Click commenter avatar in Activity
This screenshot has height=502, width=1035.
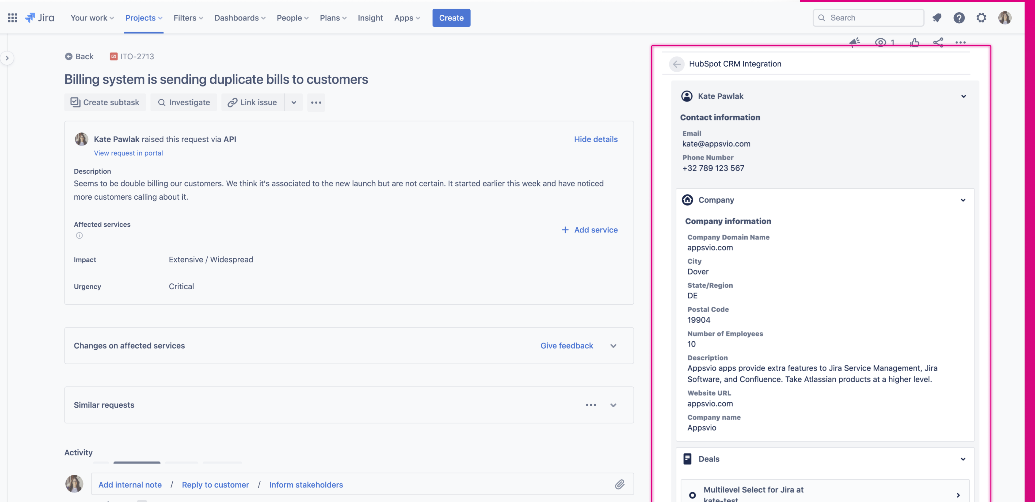pyautogui.click(x=74, y=484)
